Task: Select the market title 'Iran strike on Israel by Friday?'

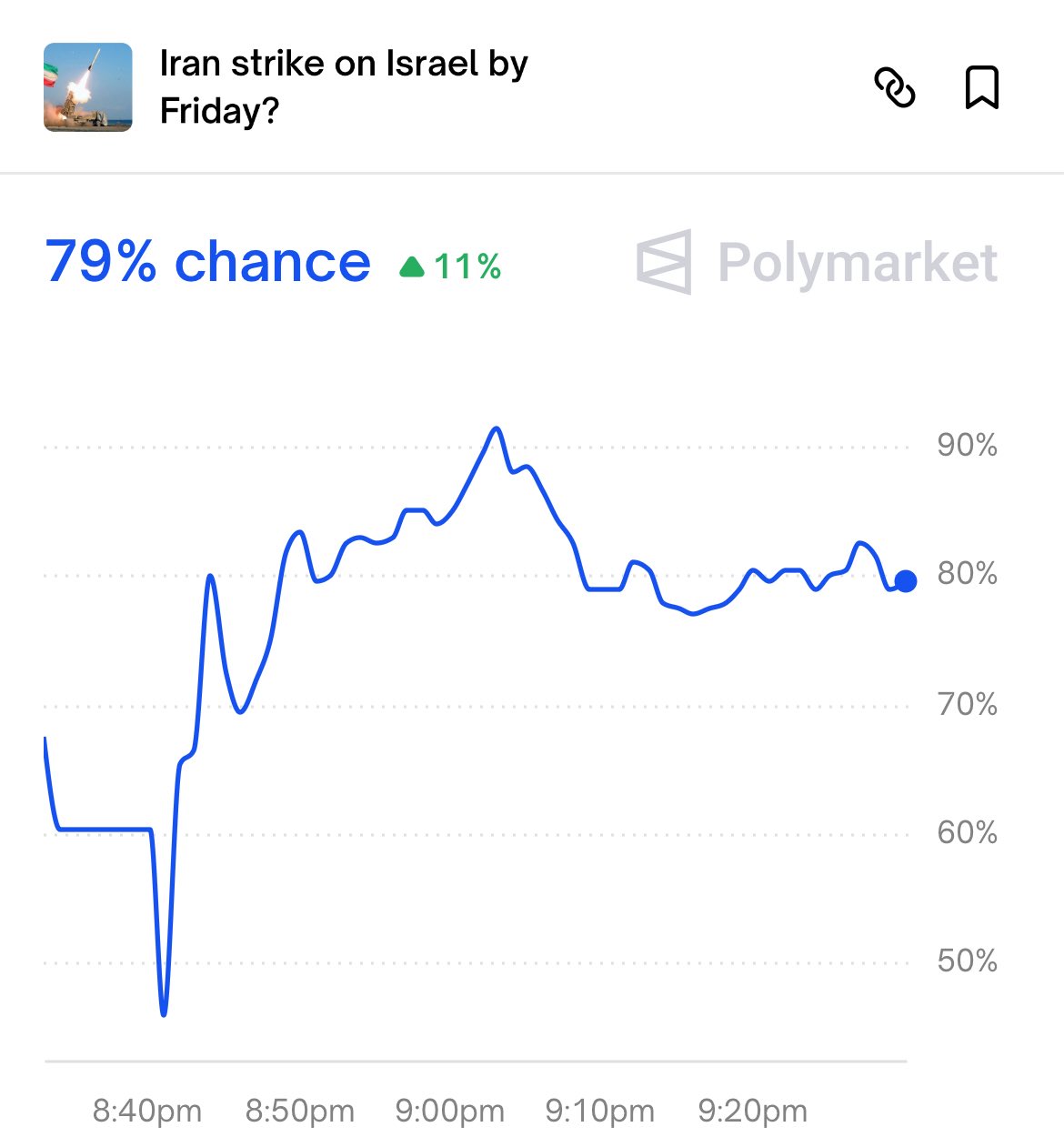Action: coord(344,87)
